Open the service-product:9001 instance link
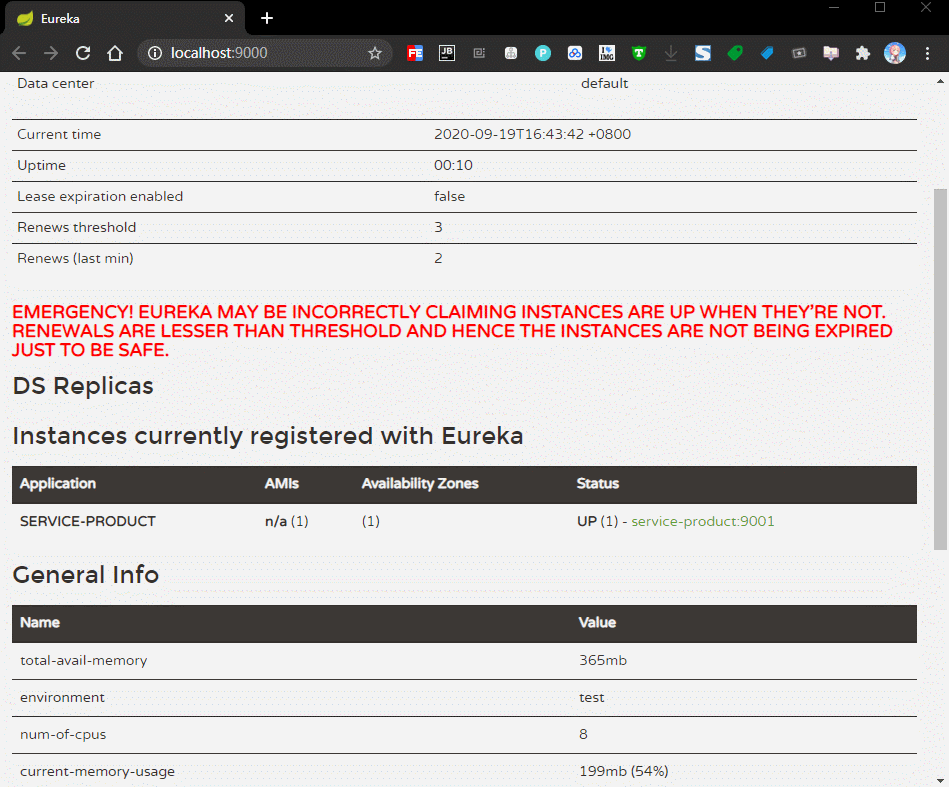 pos(703,521)
